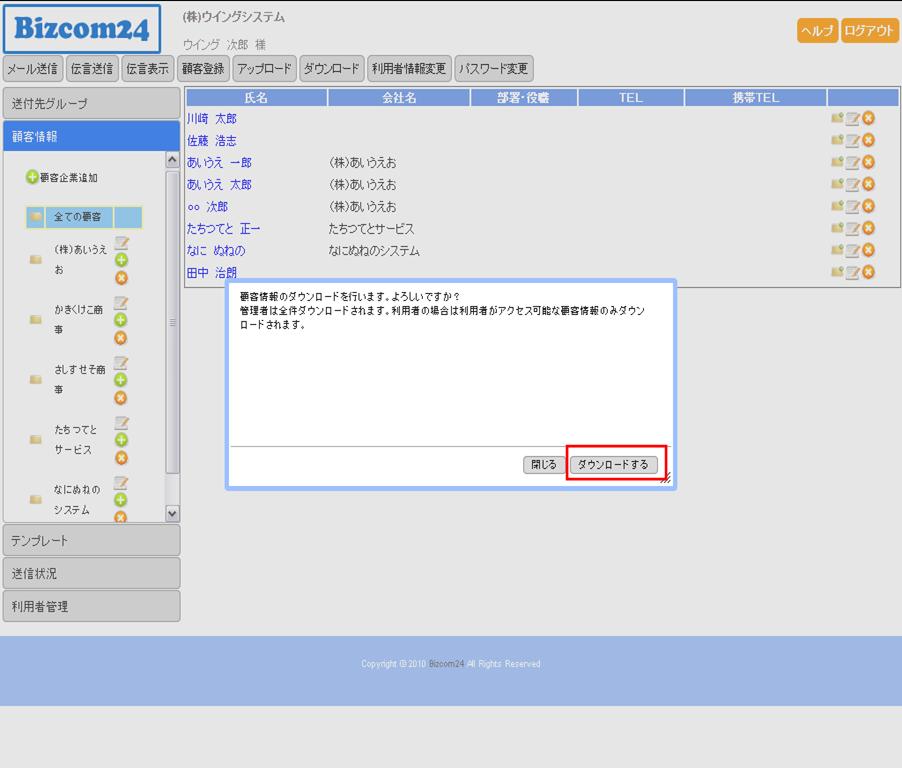Click folder-add icon in あいうえ 一郎 row

[x=836, y=163]
